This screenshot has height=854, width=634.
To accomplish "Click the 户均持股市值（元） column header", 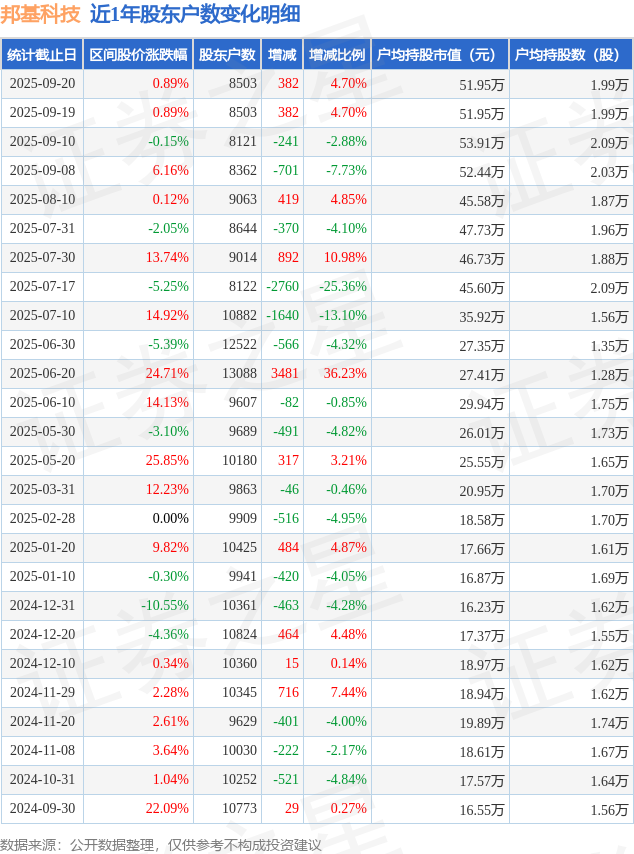I will 439,55.
